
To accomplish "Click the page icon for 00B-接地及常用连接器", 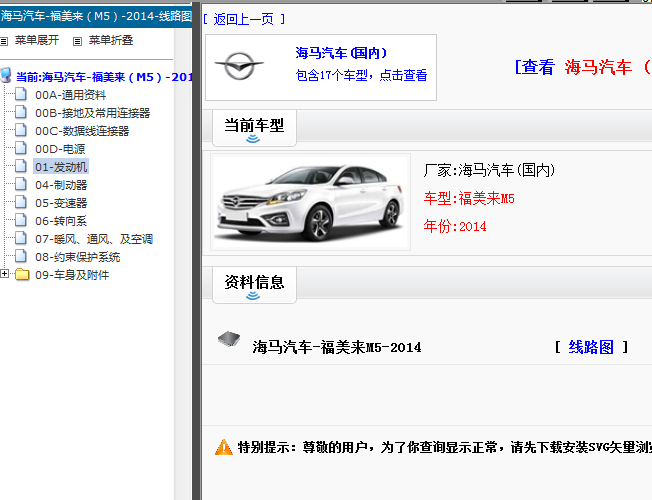I will click(x=21, y=112).
